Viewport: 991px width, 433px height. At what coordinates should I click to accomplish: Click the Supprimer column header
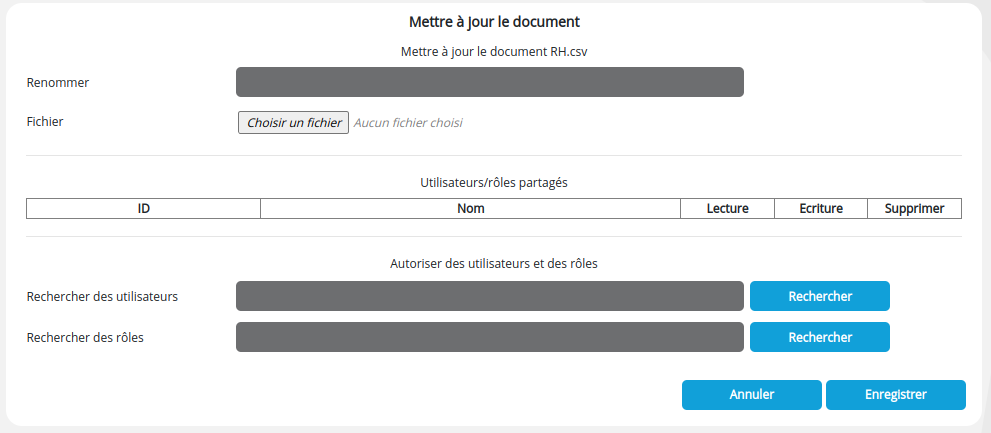(x=914, y=208)
